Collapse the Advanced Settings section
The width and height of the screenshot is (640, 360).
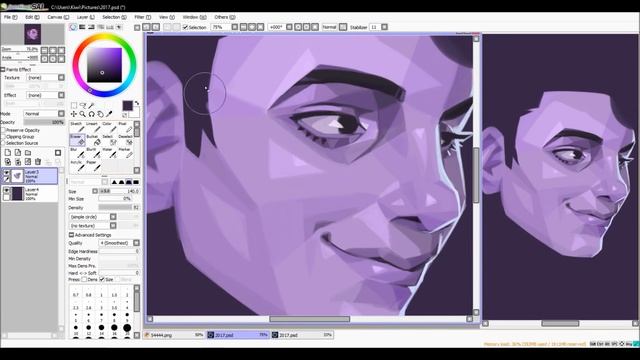(71, 235)
